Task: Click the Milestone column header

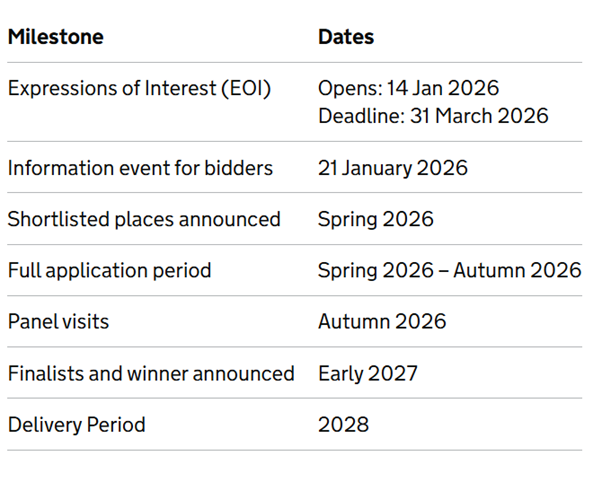Action: click(55, 37)
